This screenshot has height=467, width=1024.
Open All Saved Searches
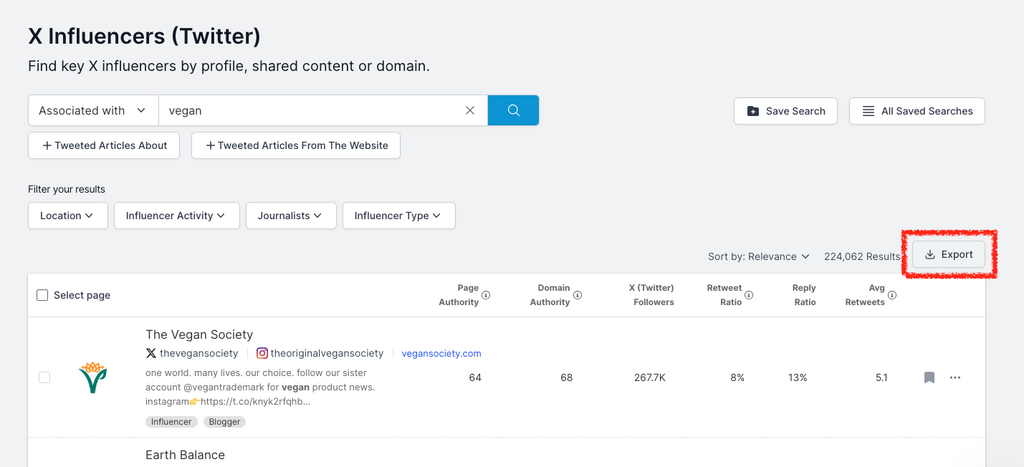click(x=916, y=111)
